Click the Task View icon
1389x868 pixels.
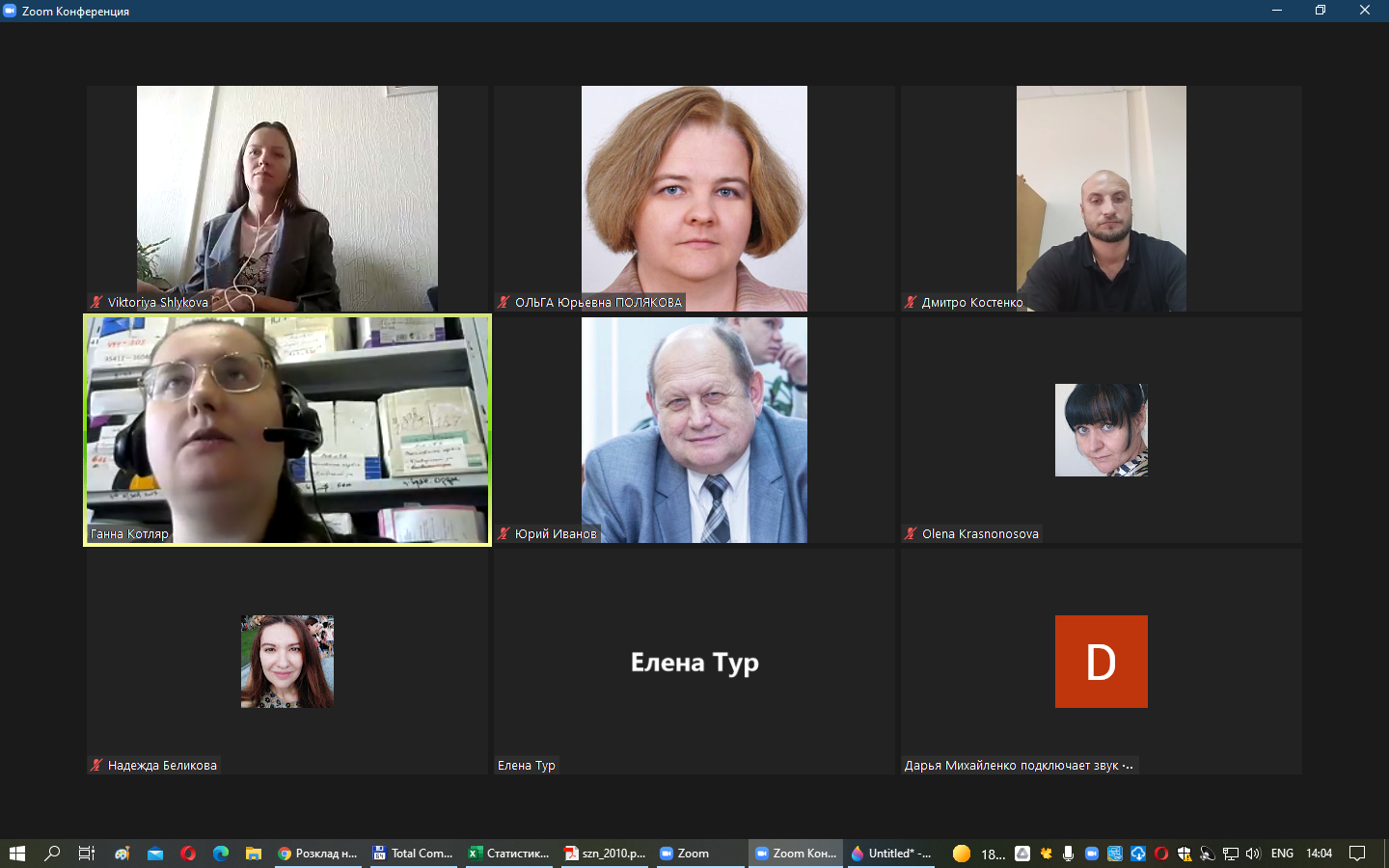[86, 853]
